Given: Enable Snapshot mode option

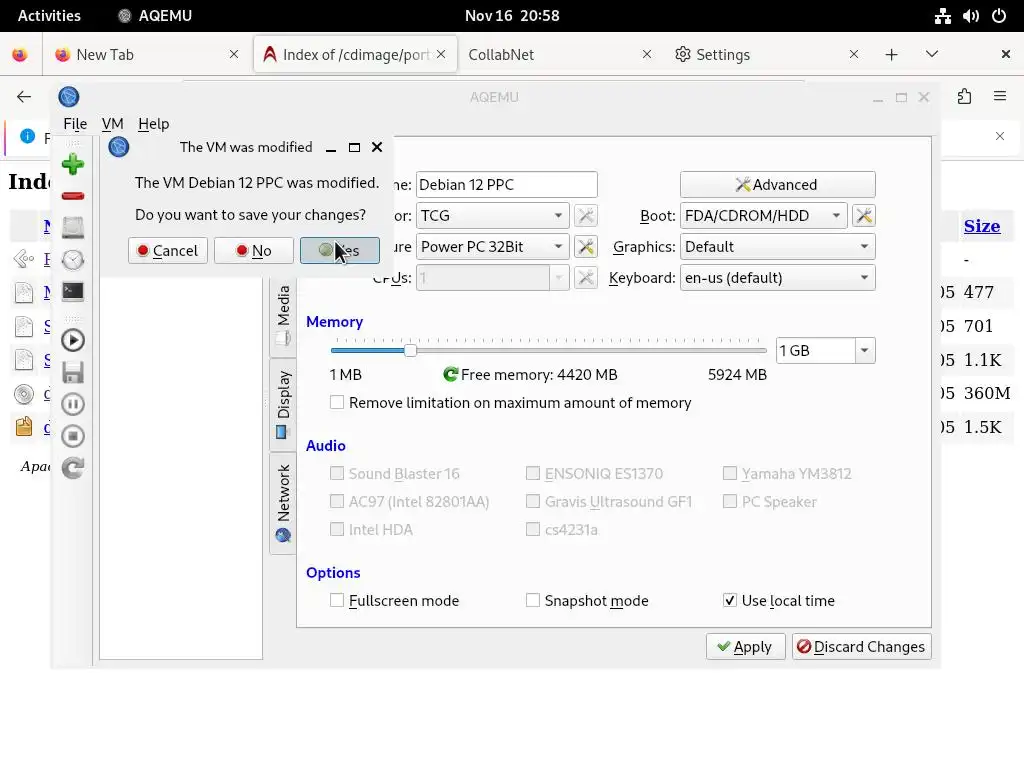Looking at the screenshot, I should click(533, 600).
